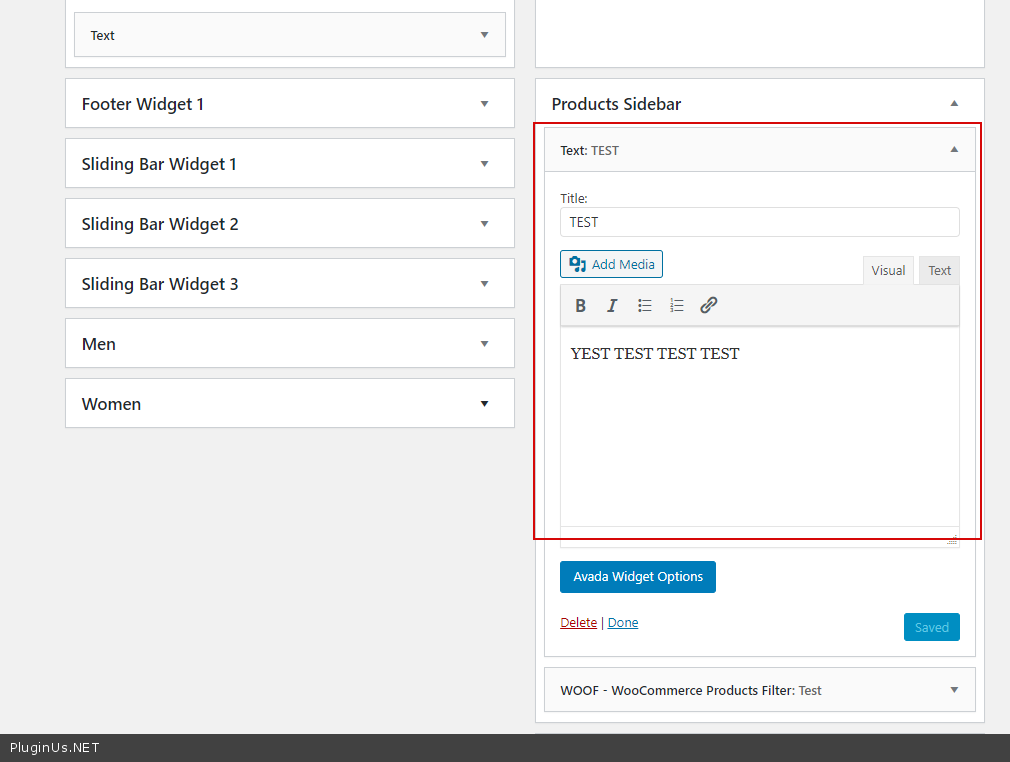Switch to the Text editor tab

tap(939, 271)
